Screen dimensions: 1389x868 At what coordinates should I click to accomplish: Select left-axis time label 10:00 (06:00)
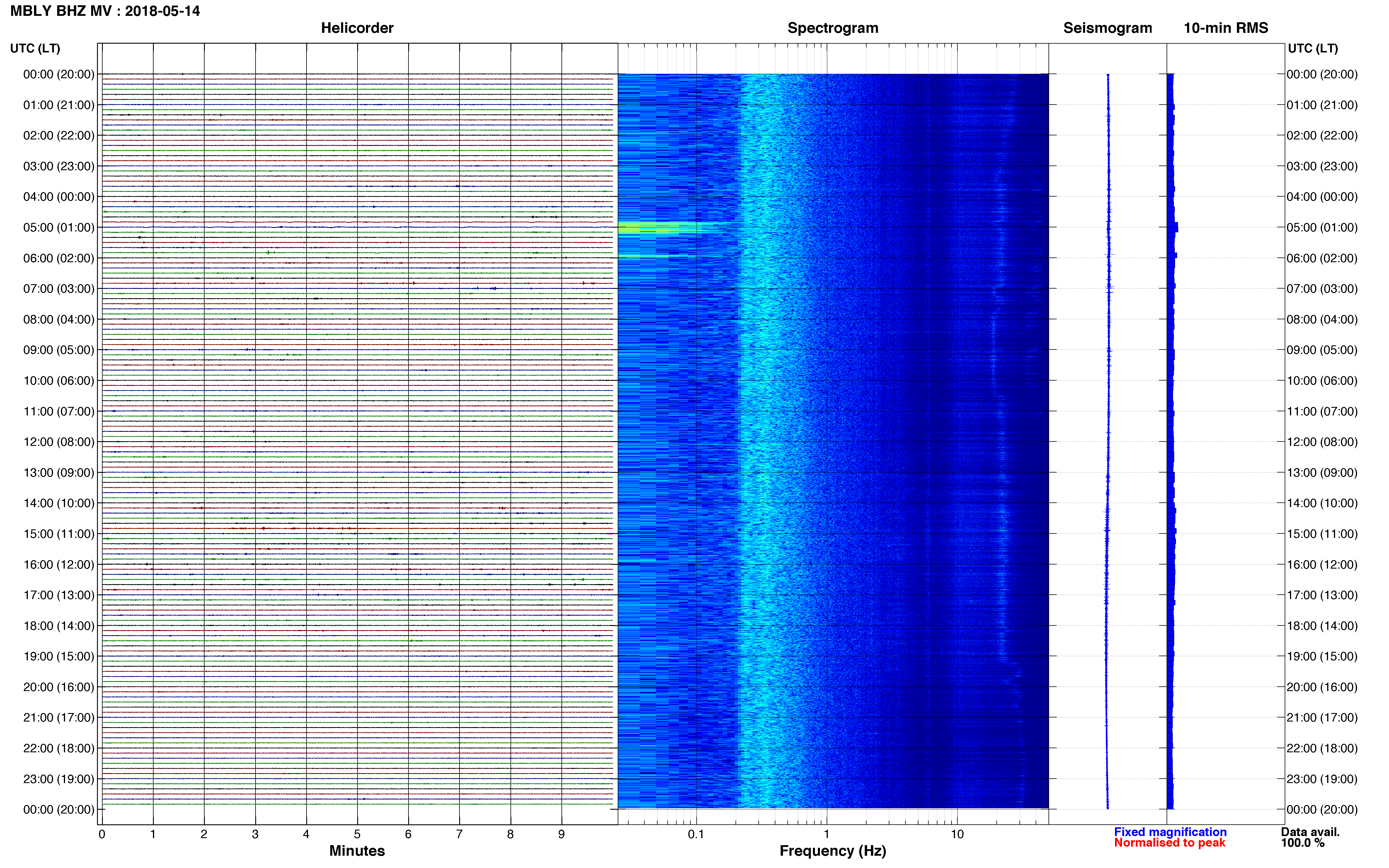point(59,381)
